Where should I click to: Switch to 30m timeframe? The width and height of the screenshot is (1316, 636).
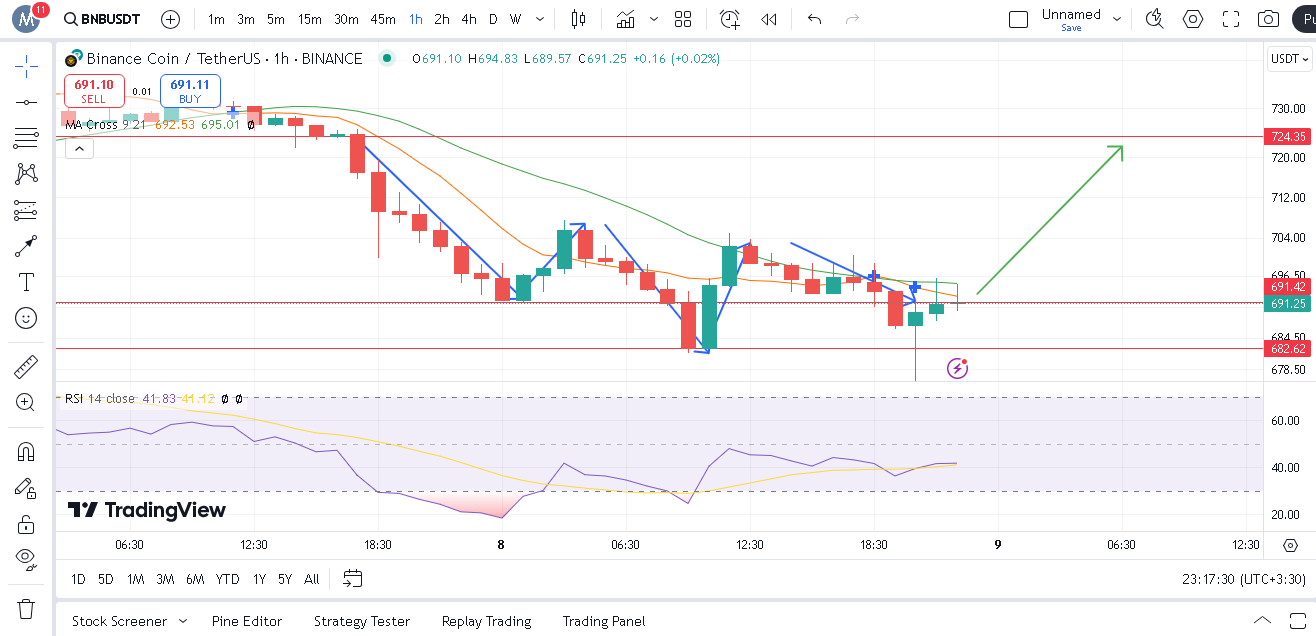point(346,19)
